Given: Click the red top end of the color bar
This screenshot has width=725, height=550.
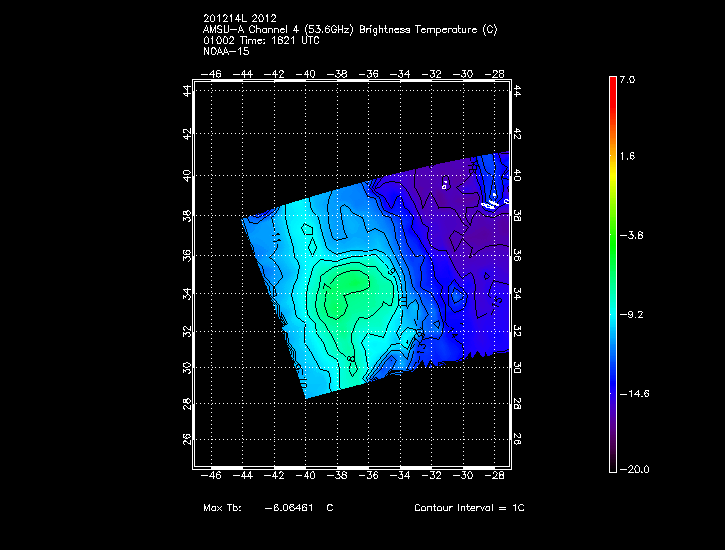Looking at the screenshot, I should [x=612, y=83].
